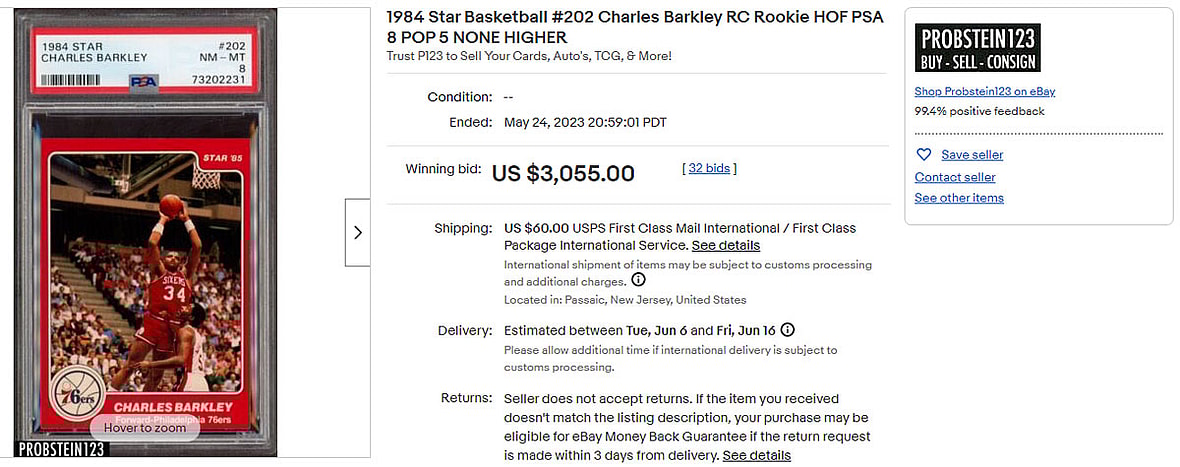Click the US $3,055.00 winning bid amount

(x=563, y=173)
